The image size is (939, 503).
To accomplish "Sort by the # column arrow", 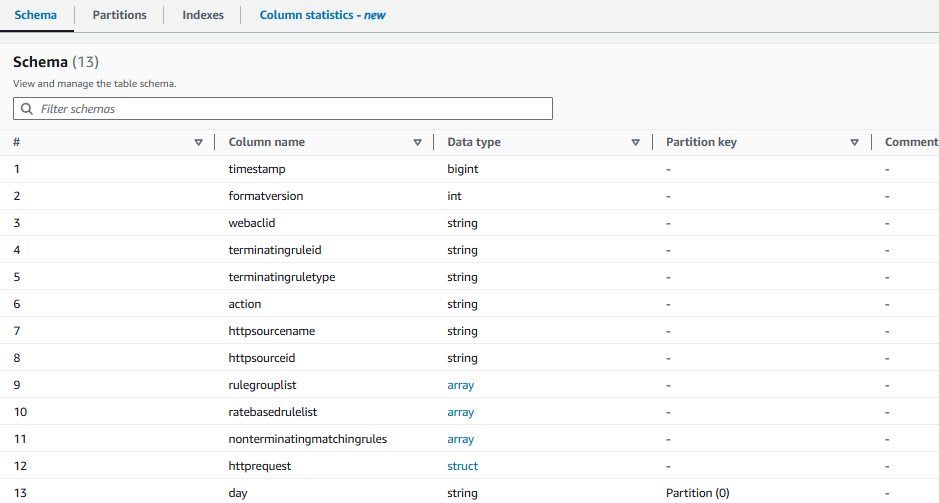I will coord(198,142).
